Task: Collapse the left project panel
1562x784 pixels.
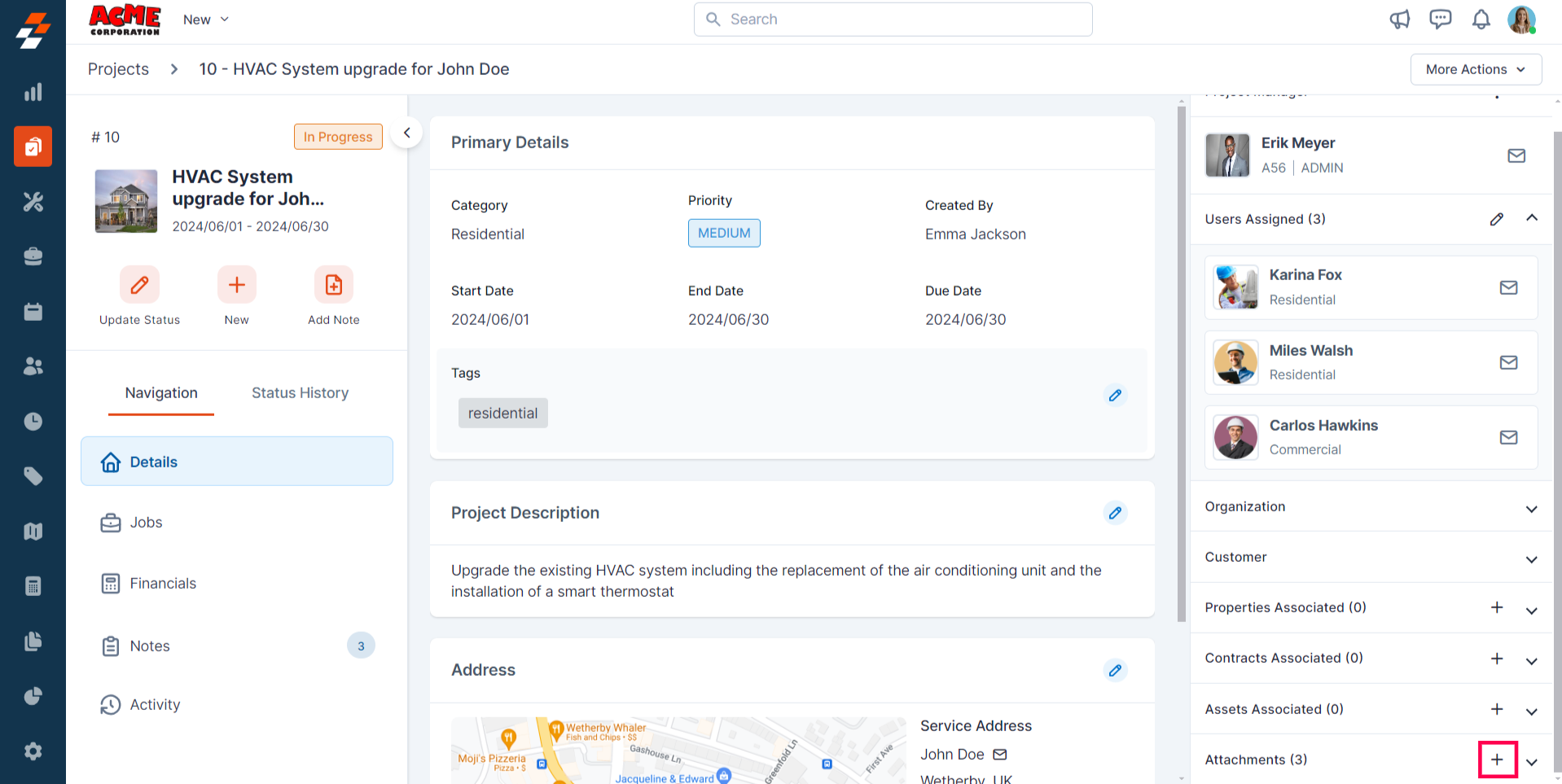Action: pos(406,133)
